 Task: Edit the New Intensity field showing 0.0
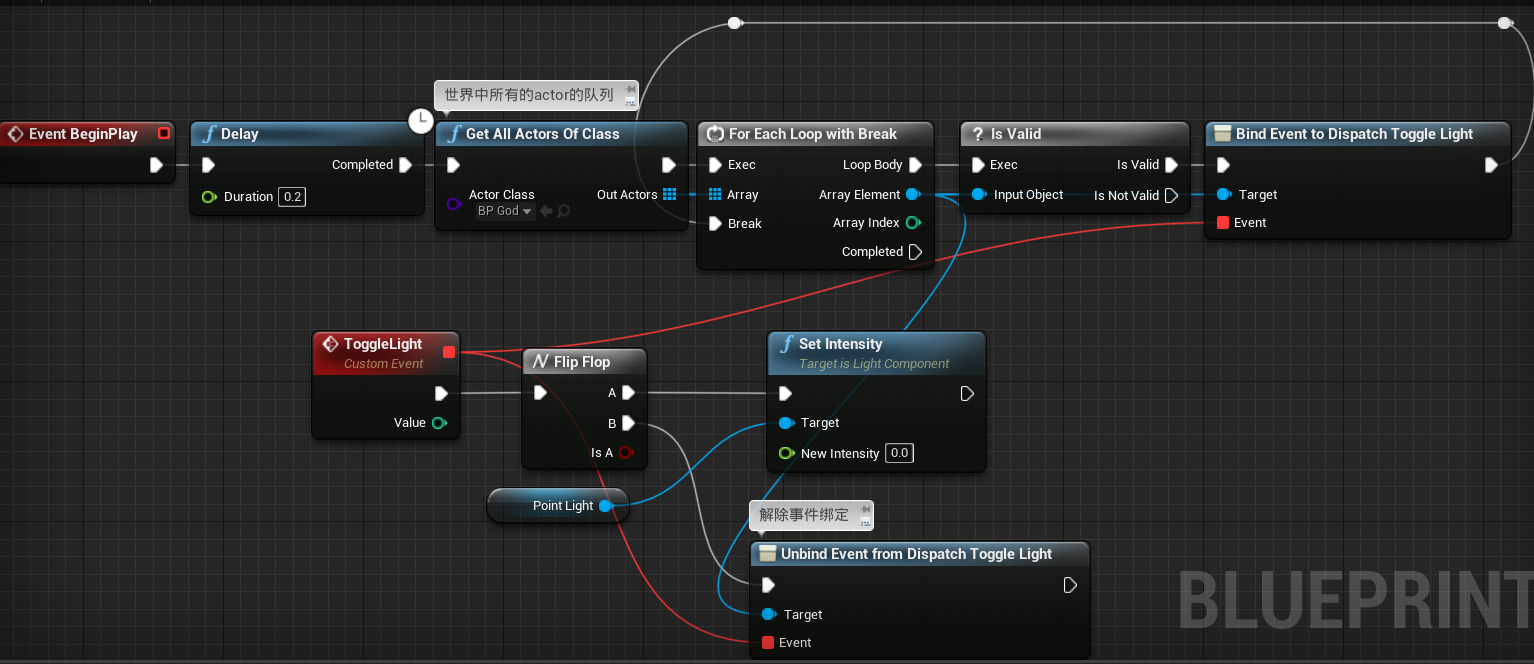pyautogui.click(x=898, y=453)
